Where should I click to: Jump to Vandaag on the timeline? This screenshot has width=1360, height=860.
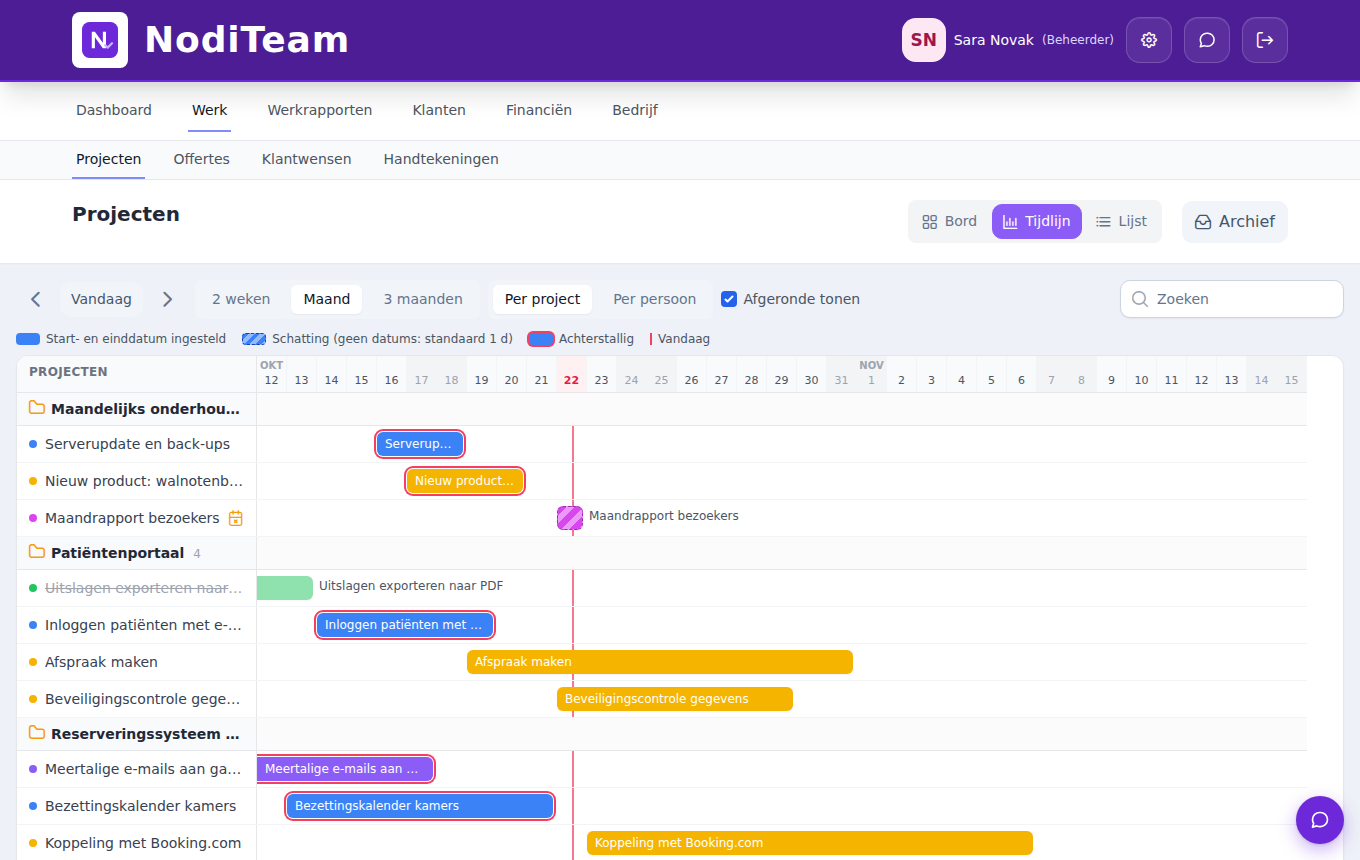click(101, 299)
